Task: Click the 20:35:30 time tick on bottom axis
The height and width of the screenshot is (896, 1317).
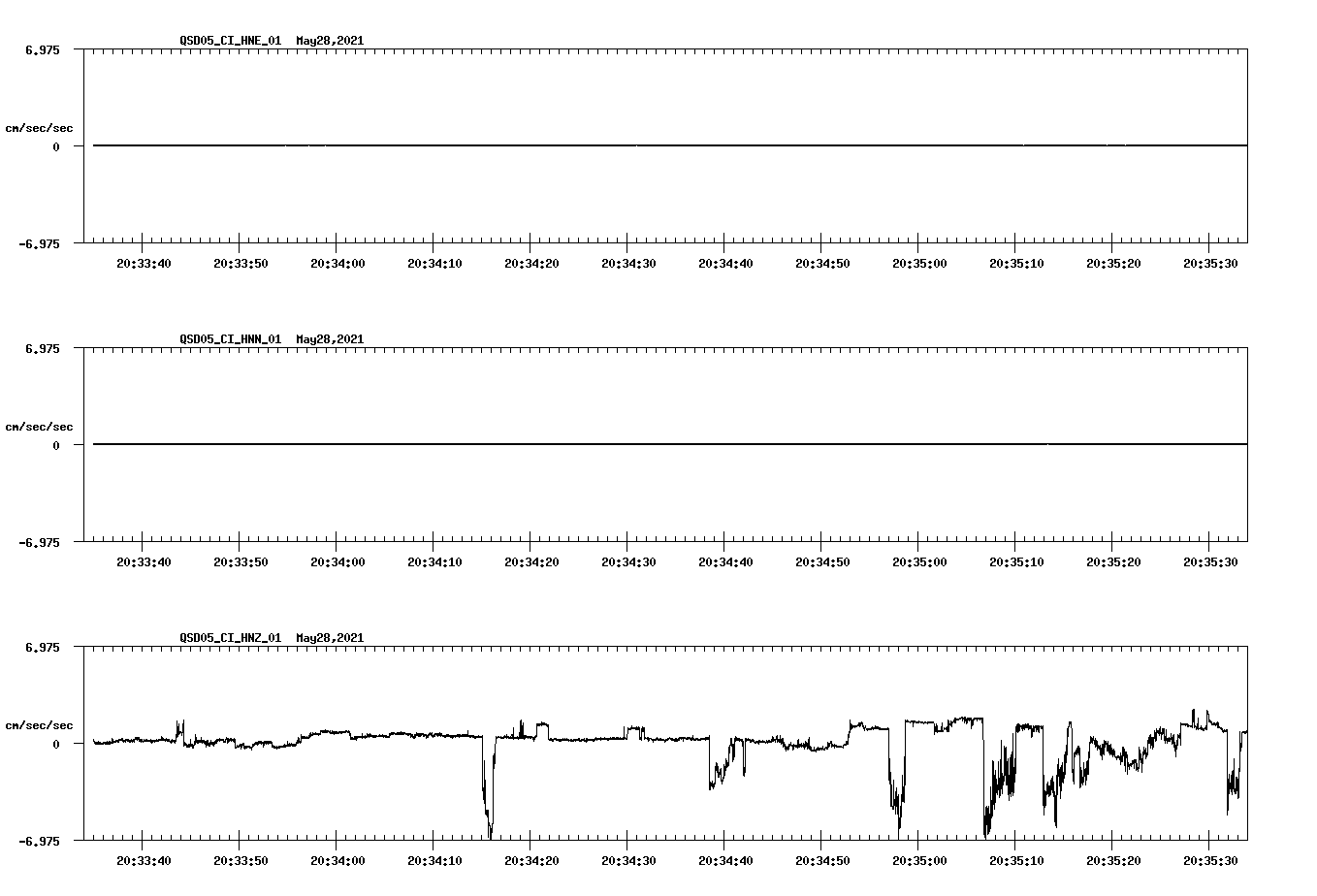Action: 1209,858
